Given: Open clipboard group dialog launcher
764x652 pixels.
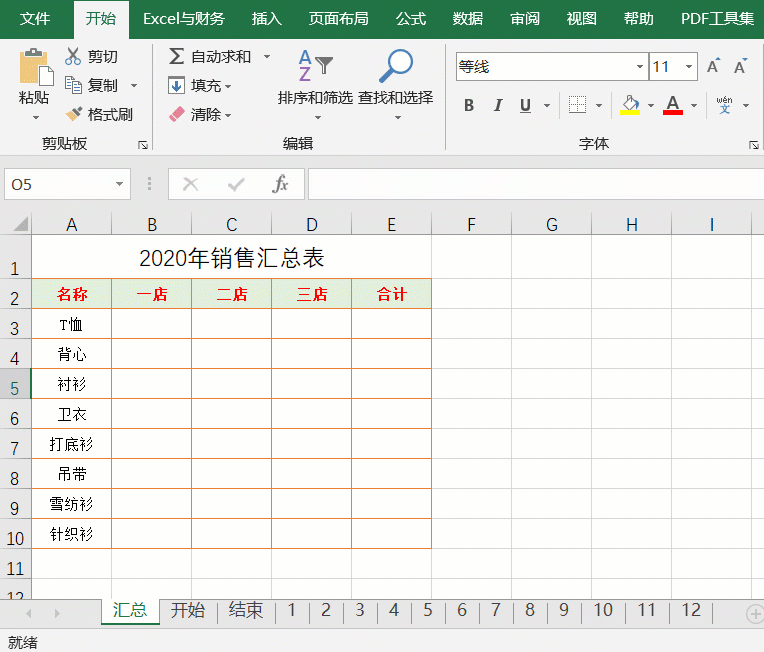Looking at the screenshot, I should (143, 145).
